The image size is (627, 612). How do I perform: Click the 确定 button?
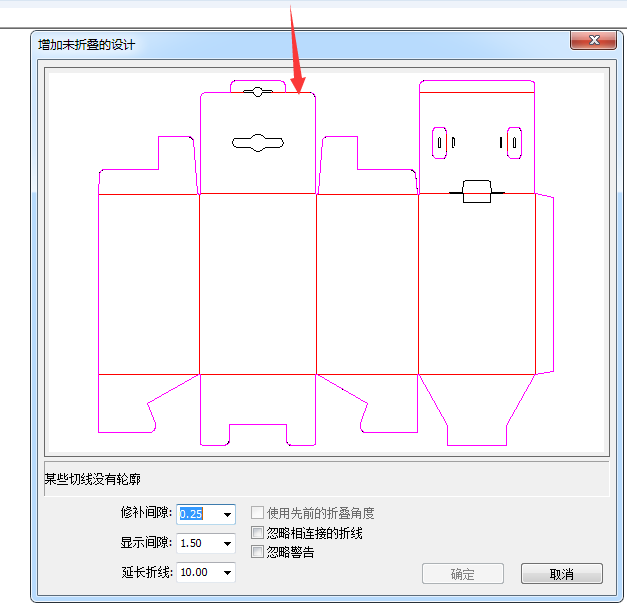point(463,574)
